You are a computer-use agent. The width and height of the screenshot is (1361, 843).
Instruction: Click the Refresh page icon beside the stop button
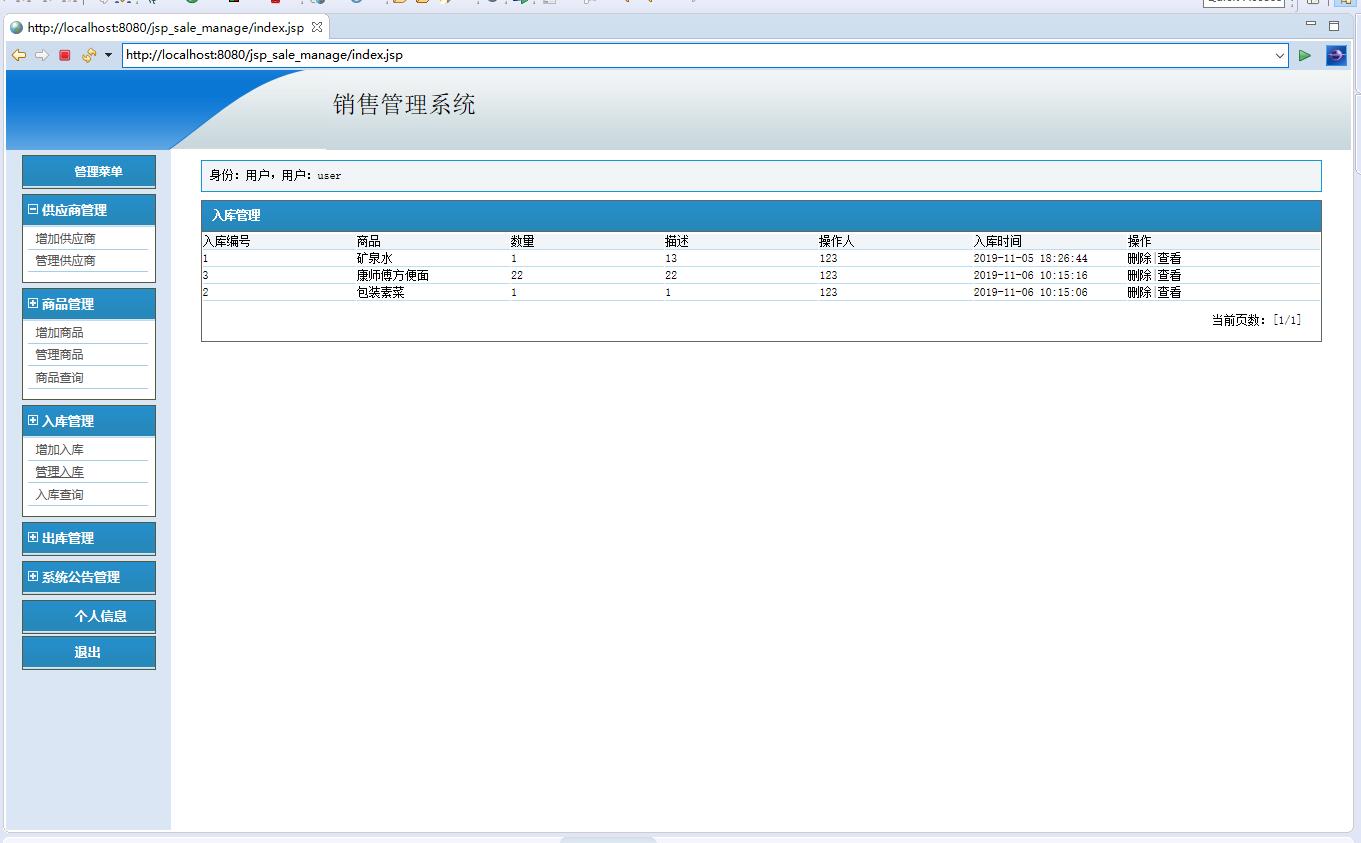(x=87, y=55)
